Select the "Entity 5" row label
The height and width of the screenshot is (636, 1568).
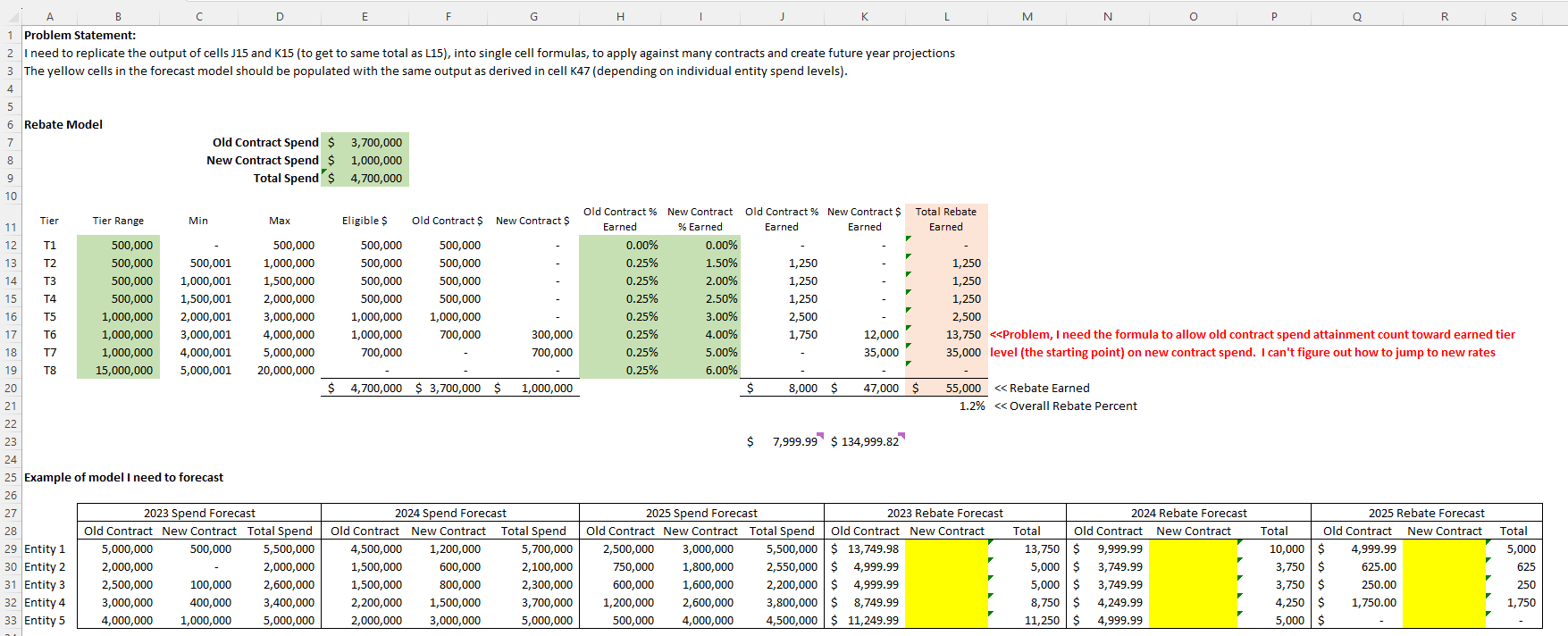click(45, 620)
